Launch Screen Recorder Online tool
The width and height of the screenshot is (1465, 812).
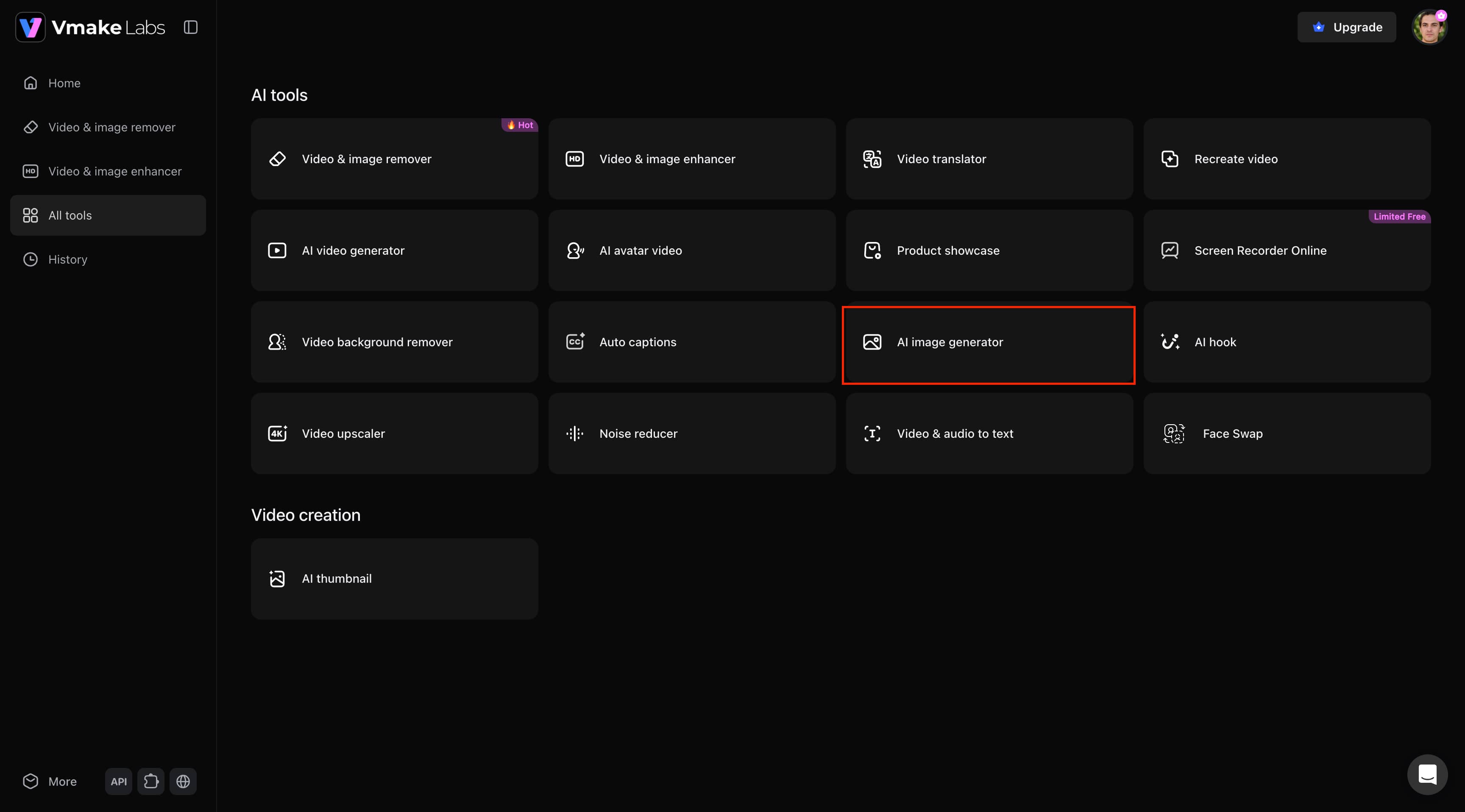coord(1287,251)
